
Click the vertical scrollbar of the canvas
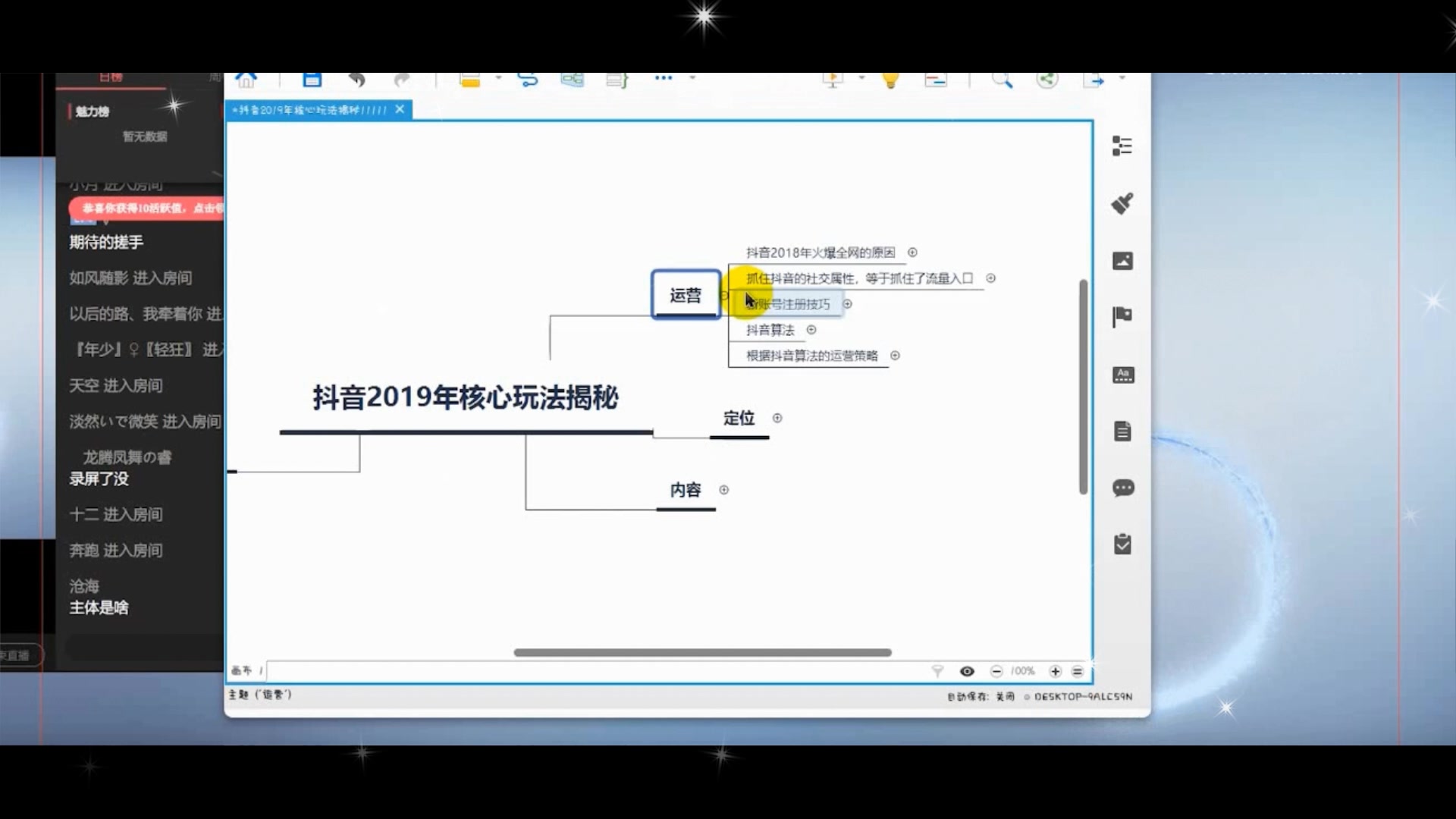(1083, 387)
